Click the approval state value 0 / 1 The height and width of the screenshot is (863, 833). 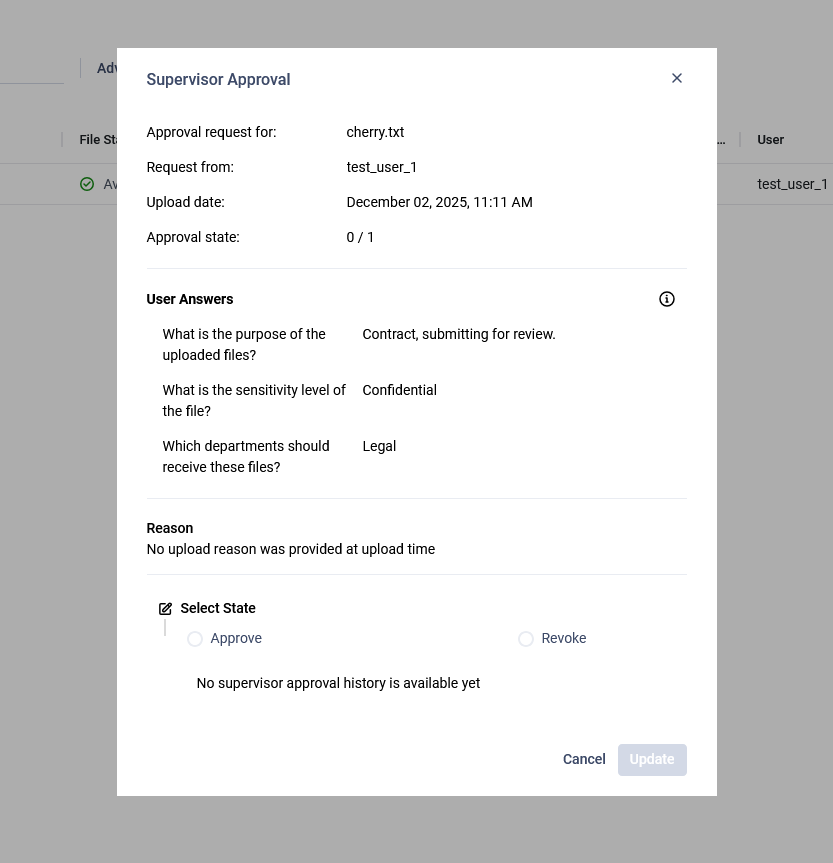(x=360, y=237)
